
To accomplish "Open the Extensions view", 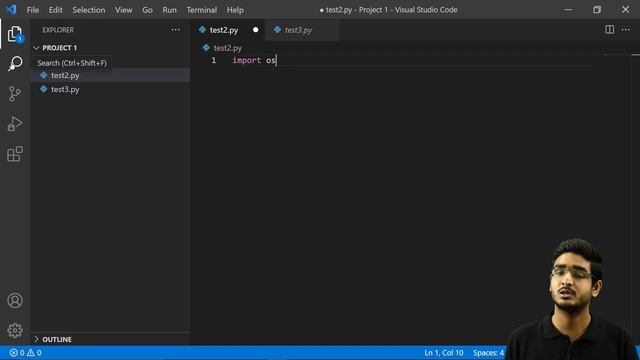I will (x=15, y=154).
